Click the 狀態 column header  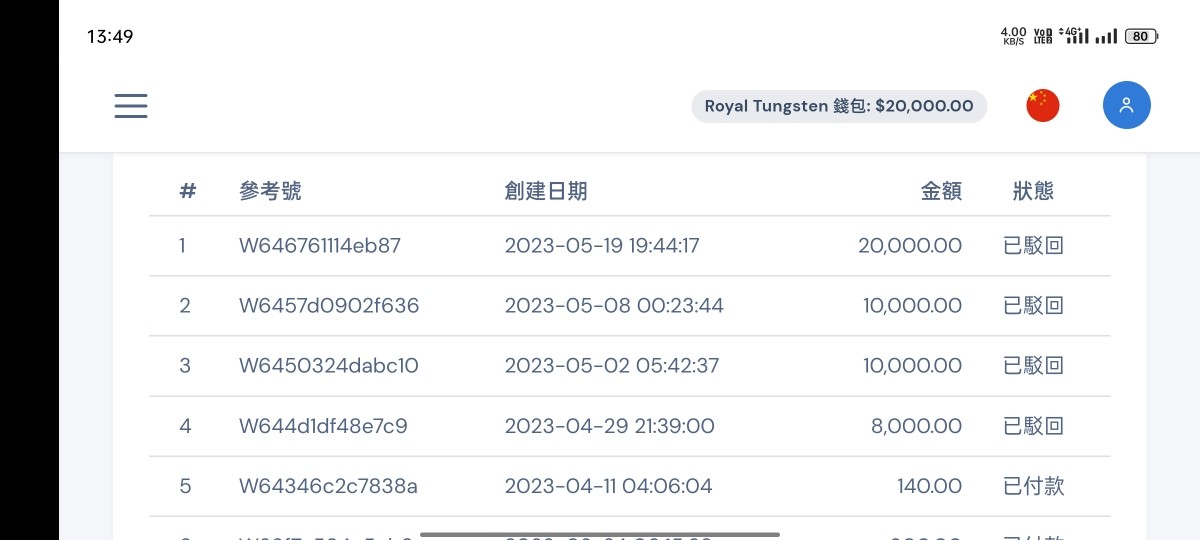click(x=1033, y=191)
